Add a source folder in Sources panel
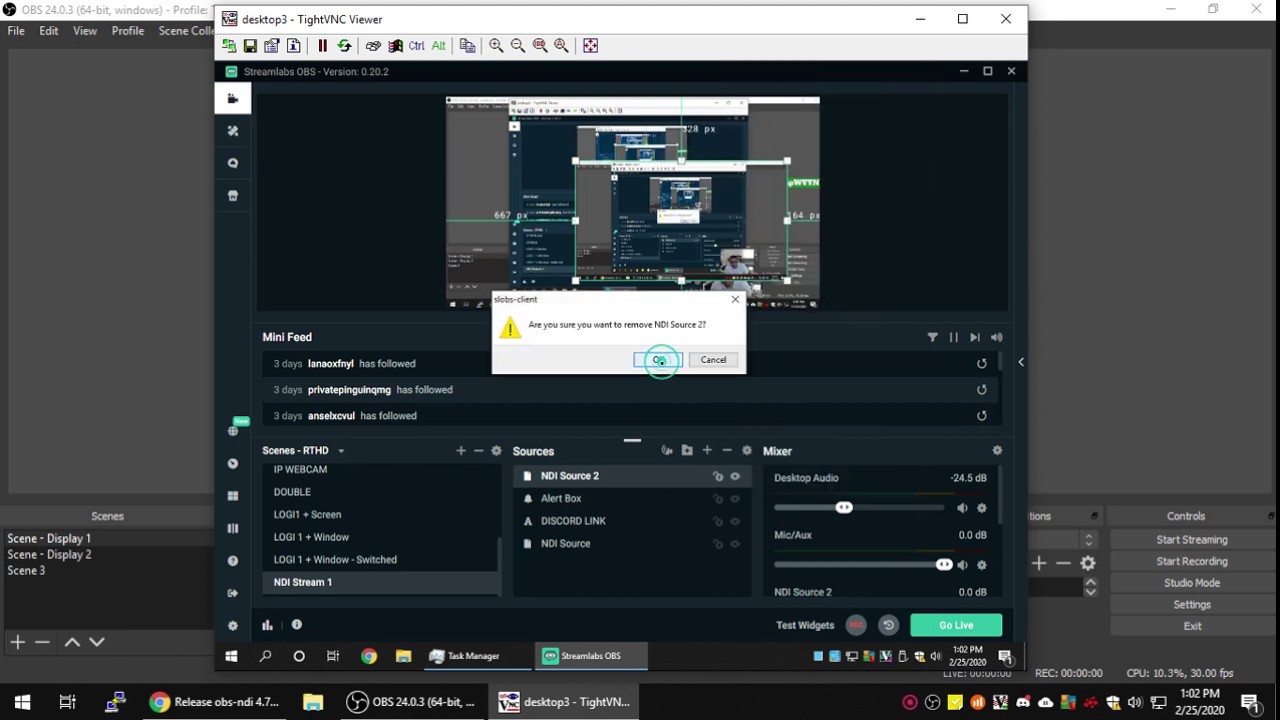1280x720 pixels. [687, 451]
